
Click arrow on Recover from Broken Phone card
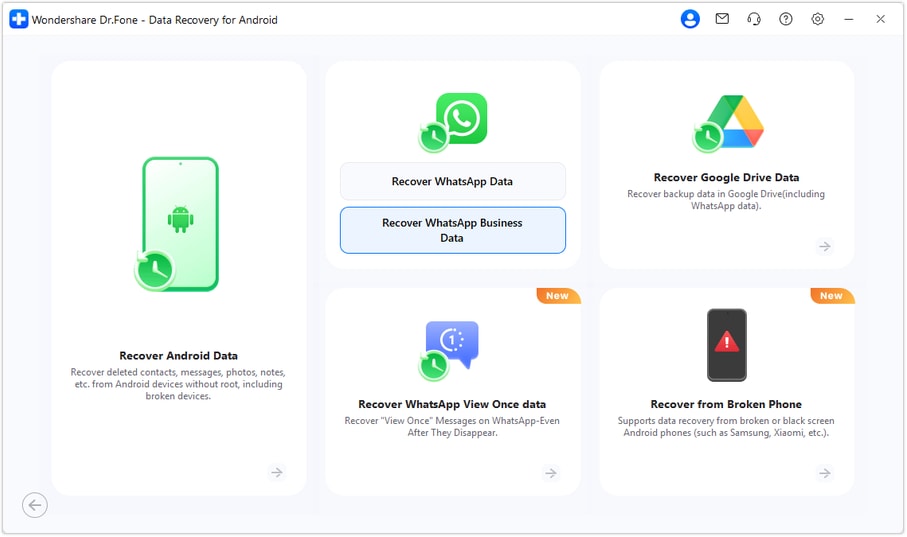click(825, 473)
